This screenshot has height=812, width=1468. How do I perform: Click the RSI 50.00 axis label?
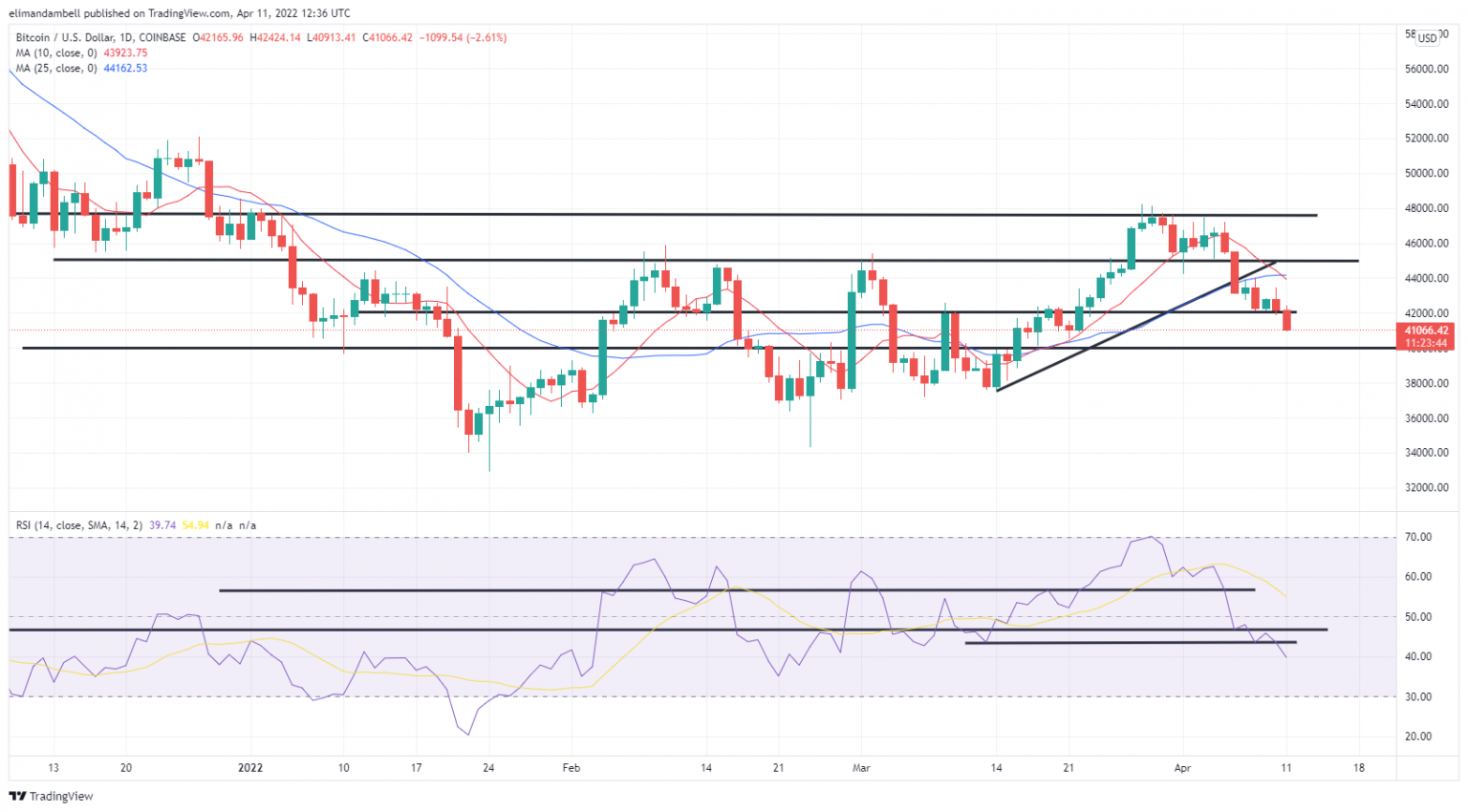coord(1418,617)
